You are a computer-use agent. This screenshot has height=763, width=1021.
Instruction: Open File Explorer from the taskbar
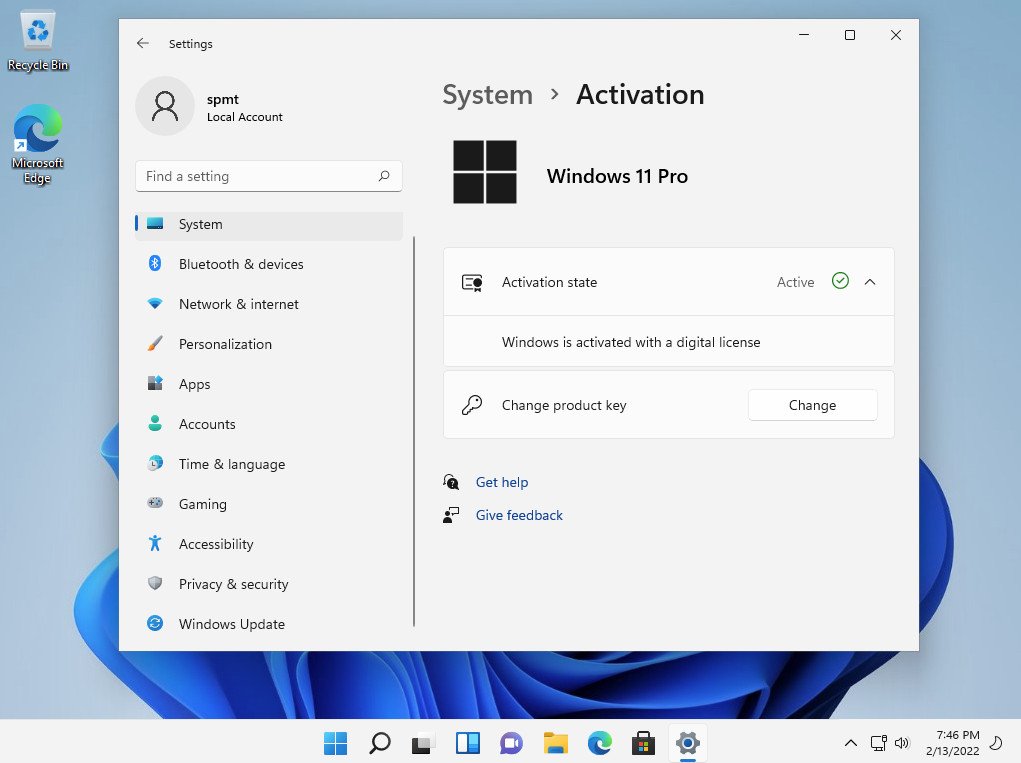[x=555, y=743]
